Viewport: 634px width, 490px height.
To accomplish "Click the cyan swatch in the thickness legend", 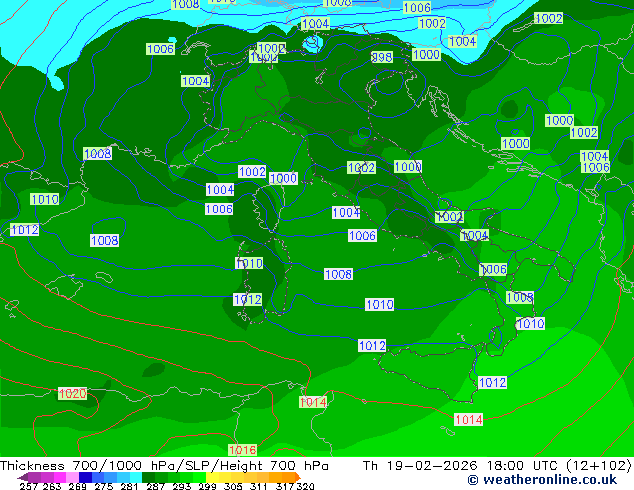I will point(136,477).
